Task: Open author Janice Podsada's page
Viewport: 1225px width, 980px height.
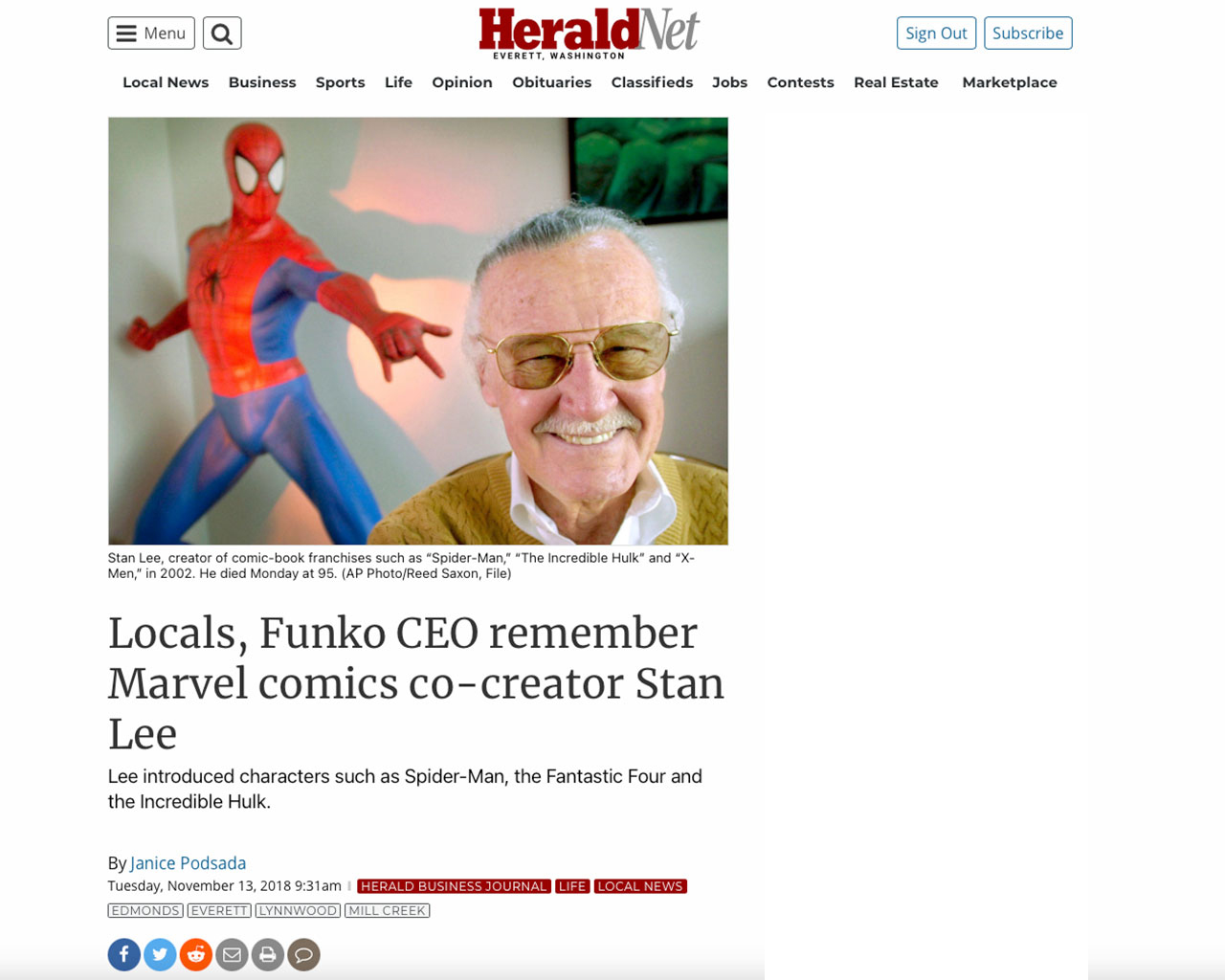Action: (x=189, y=863)
